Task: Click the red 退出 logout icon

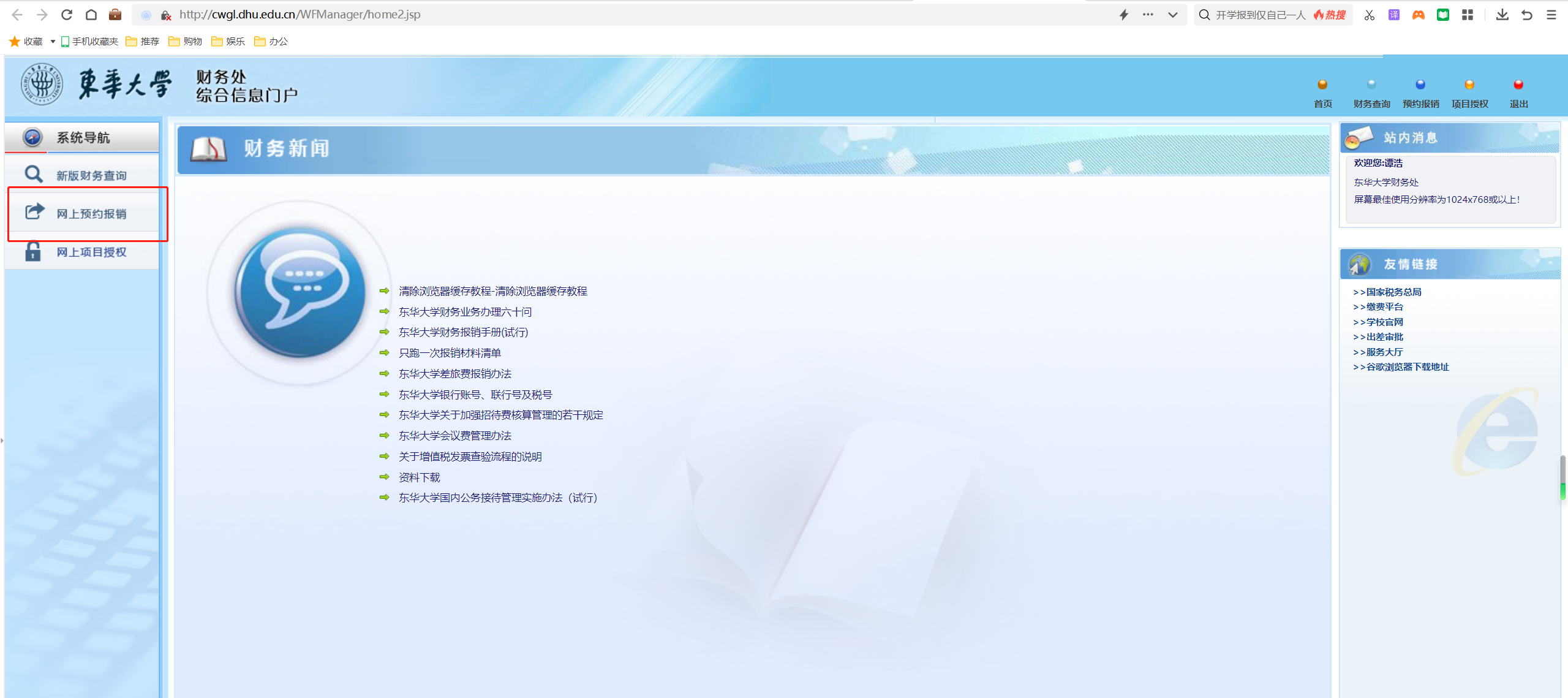Action: (x=1518, y=85)
